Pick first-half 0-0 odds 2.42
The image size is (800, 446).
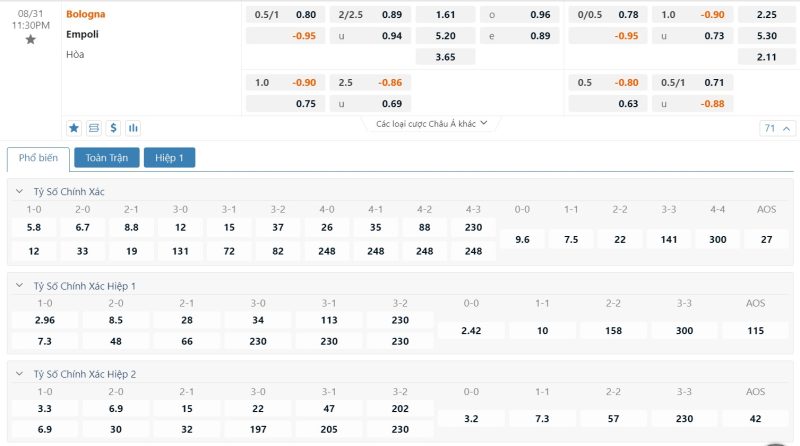[471, 331]
